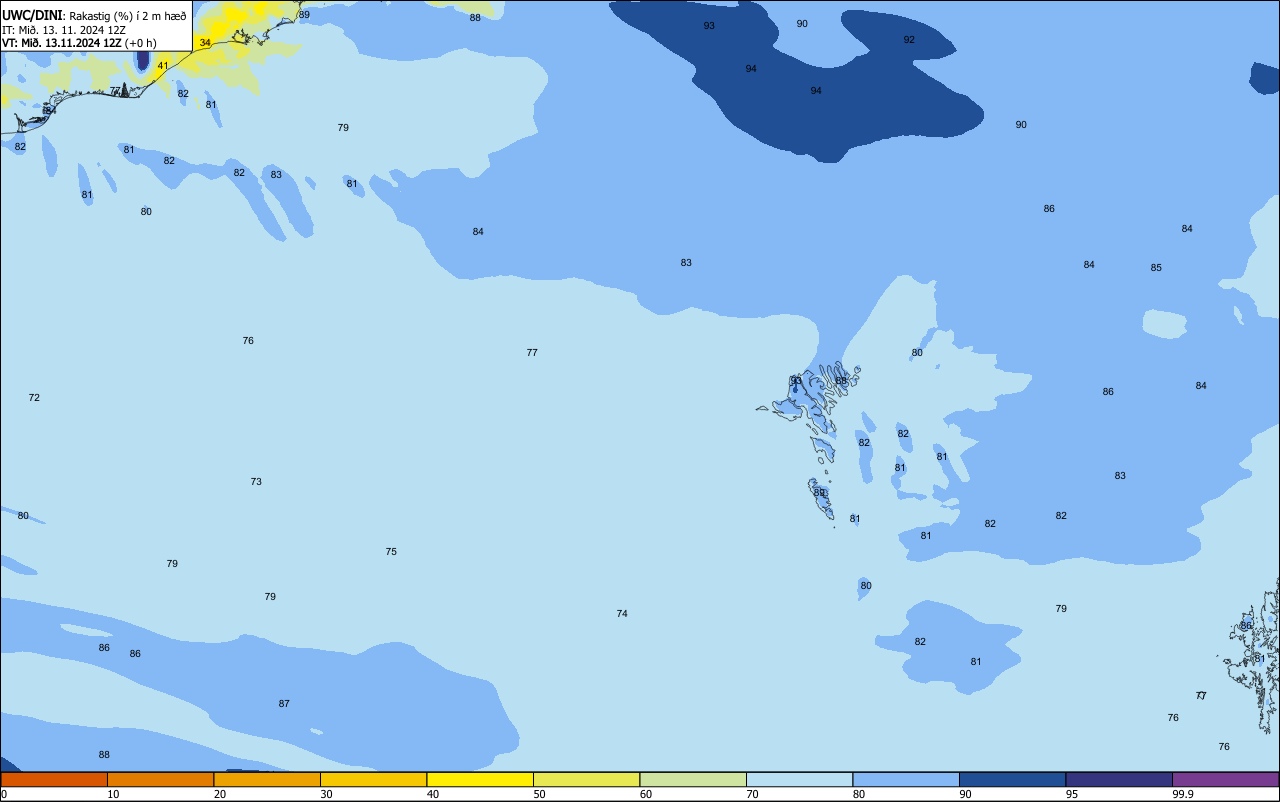Click the dark orange 0–10 legend swatch
Image resolution: width=1280 pixels, height=802 pixels.
pyautogui.click(x=54, y=779)
